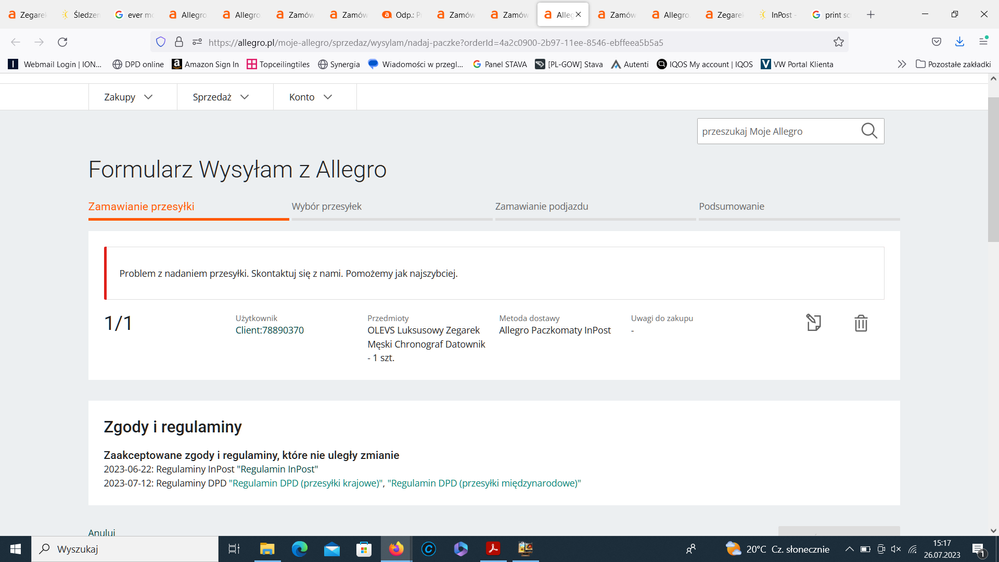Open the VW Portal Klienta bookmark
Screen dimensions: 999x562
(x=797, y=64)
